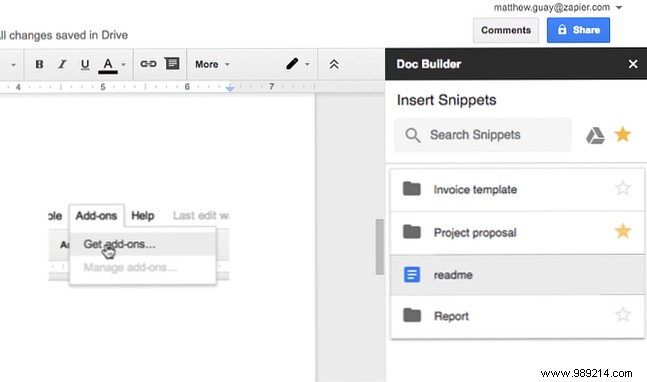The height and width of the screenshot is (382, 647).
Task: Open the text color dropdown arrow
Action: click(x=123, y=65)
